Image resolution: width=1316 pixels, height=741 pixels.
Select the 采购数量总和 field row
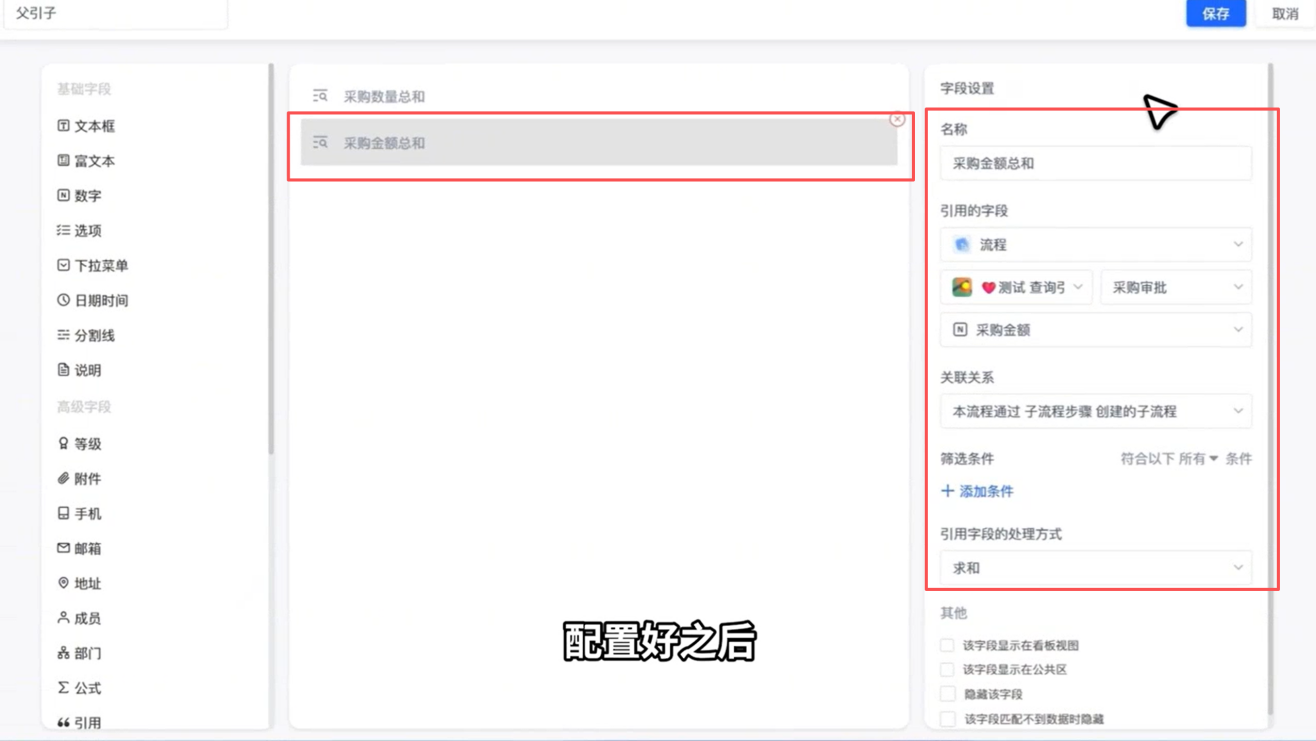599,96
